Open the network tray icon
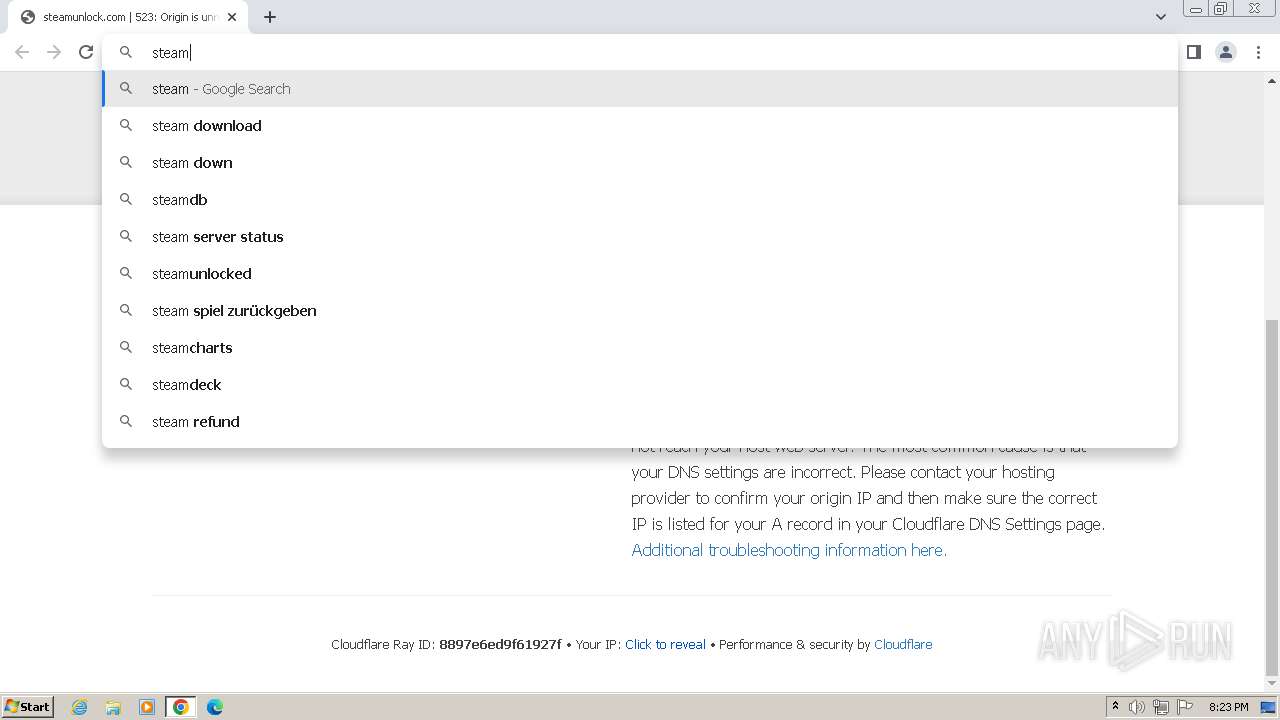Screen dimensions: 1280x720 point(1161,707)
